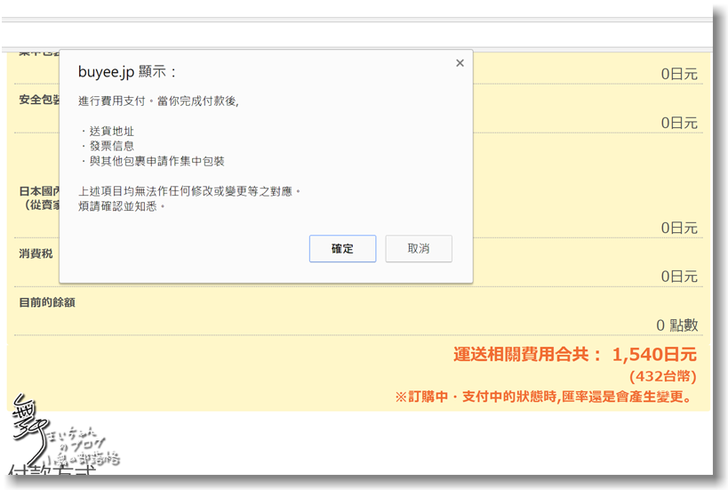Click the '發票信息' bullet in the dialog
This screenshot has width=728, height=490.
pyautogui.click(x=108, y=146)
